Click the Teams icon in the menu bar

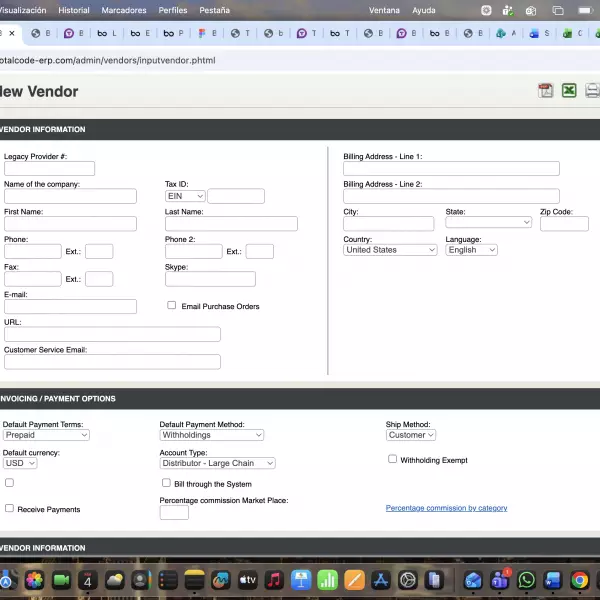click(508, 10)
